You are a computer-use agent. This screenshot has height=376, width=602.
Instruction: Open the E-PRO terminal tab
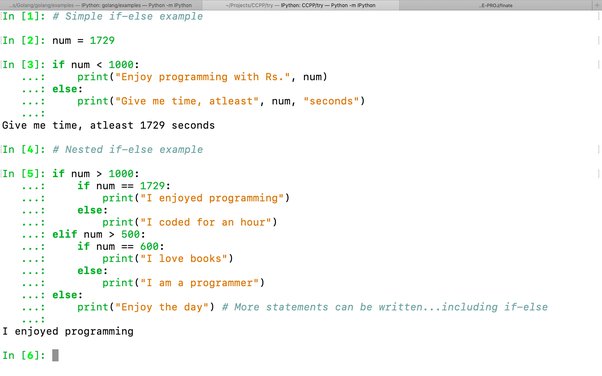coord(496,5)
